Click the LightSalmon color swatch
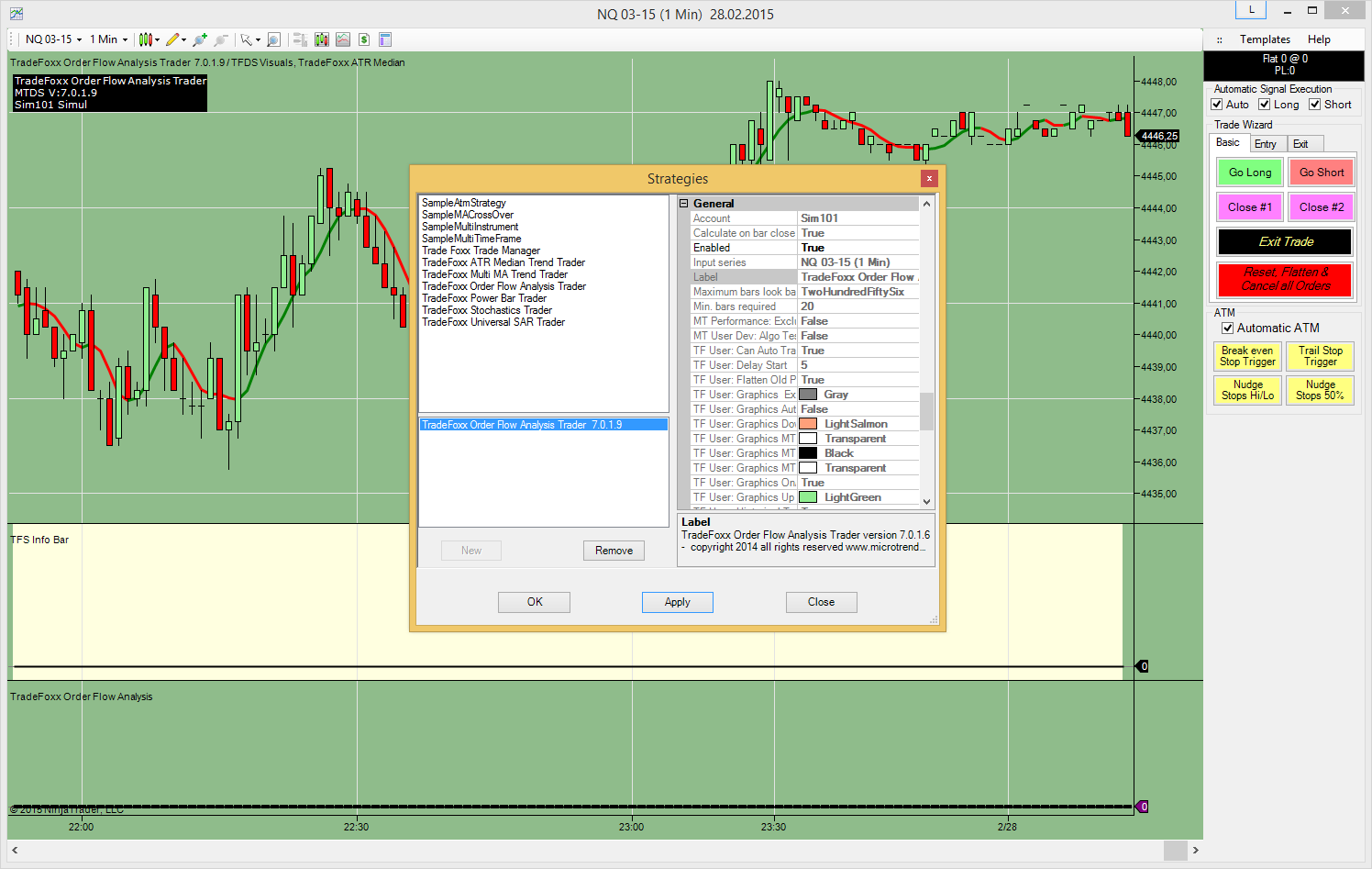 pyautogui.click(x=808, y=424)
